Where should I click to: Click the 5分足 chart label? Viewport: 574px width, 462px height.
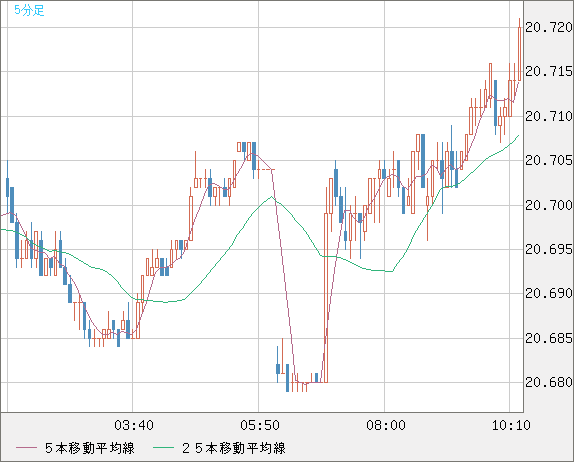[x=29, y=10]
